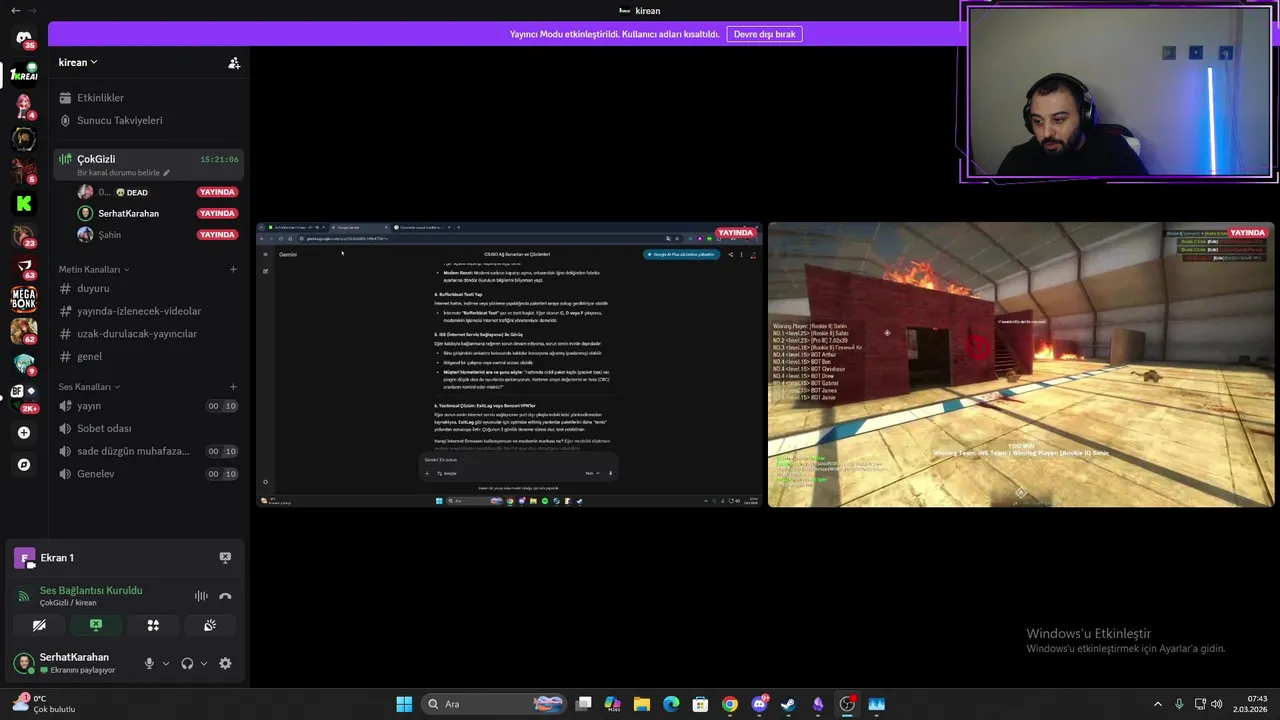Image resolution: width=1280 pixels, height=720 pixels.
Task: Open Windows Start menu
Action: click(x=404, y=704)
